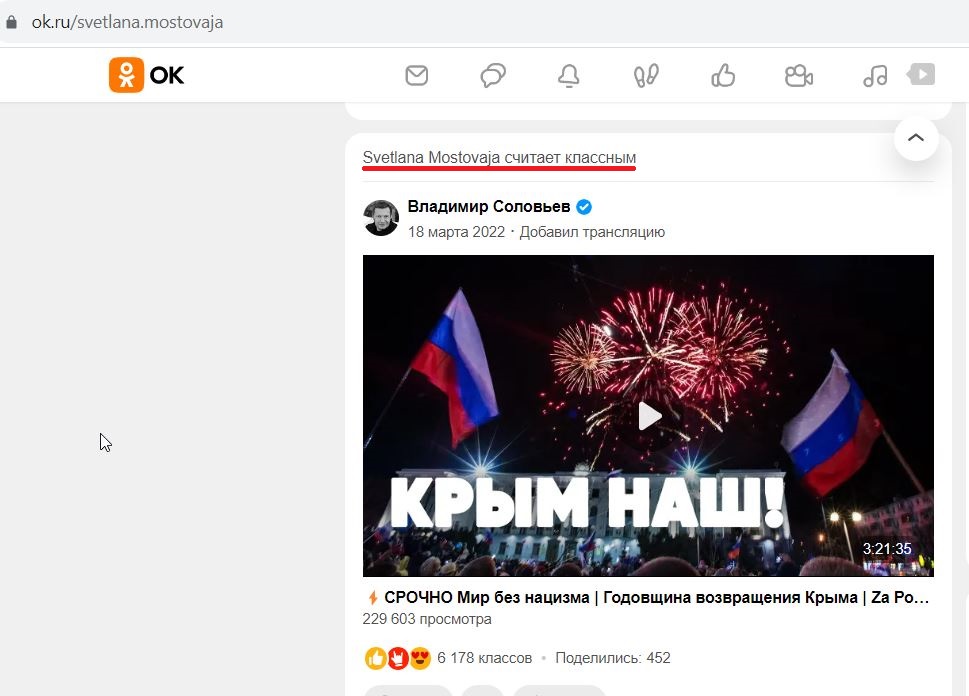The image size is (969, 696).
Task: Open the СРОЧНО Мир без нацизма video title
Action: coord(656,598)
